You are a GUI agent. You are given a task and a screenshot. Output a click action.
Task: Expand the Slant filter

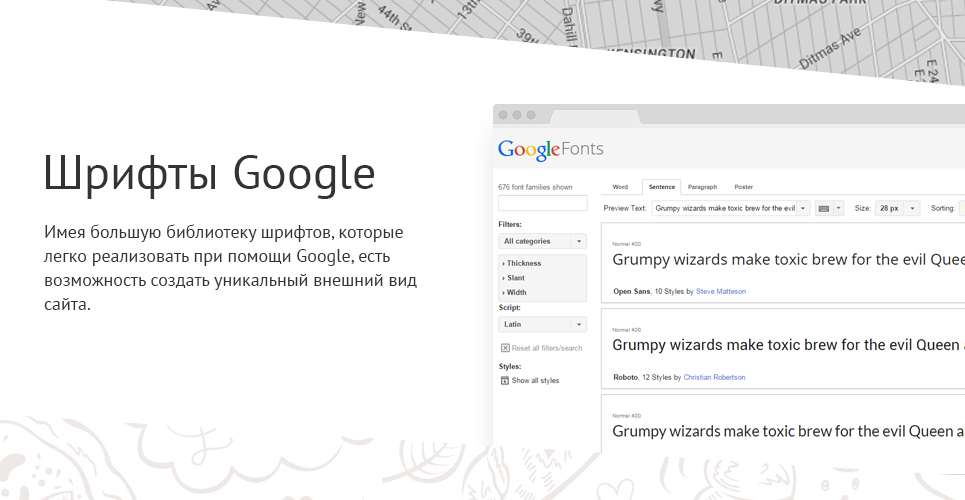pos(514,278)
